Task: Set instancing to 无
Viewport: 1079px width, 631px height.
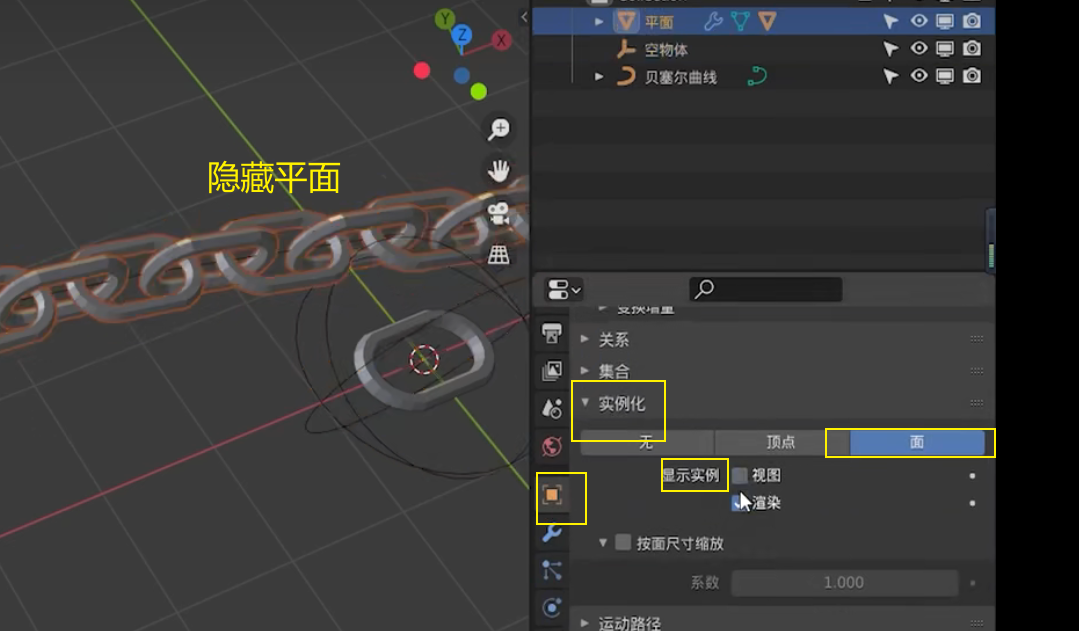Action: coord(646,442)
